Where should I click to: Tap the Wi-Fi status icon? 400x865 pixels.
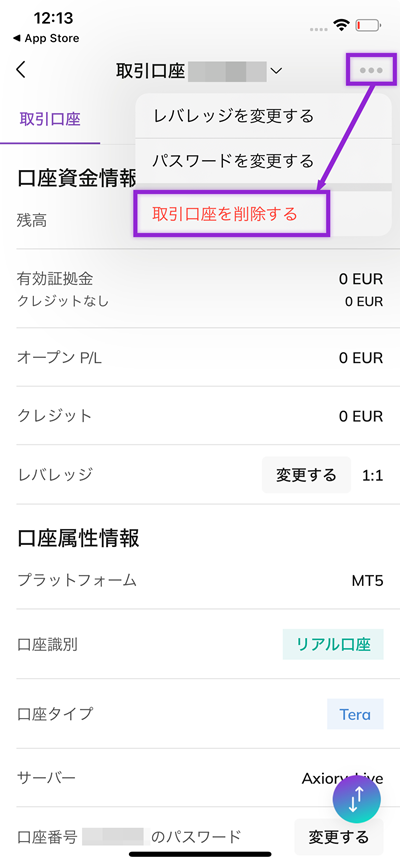pyautogui.click(x=342, y=25)
